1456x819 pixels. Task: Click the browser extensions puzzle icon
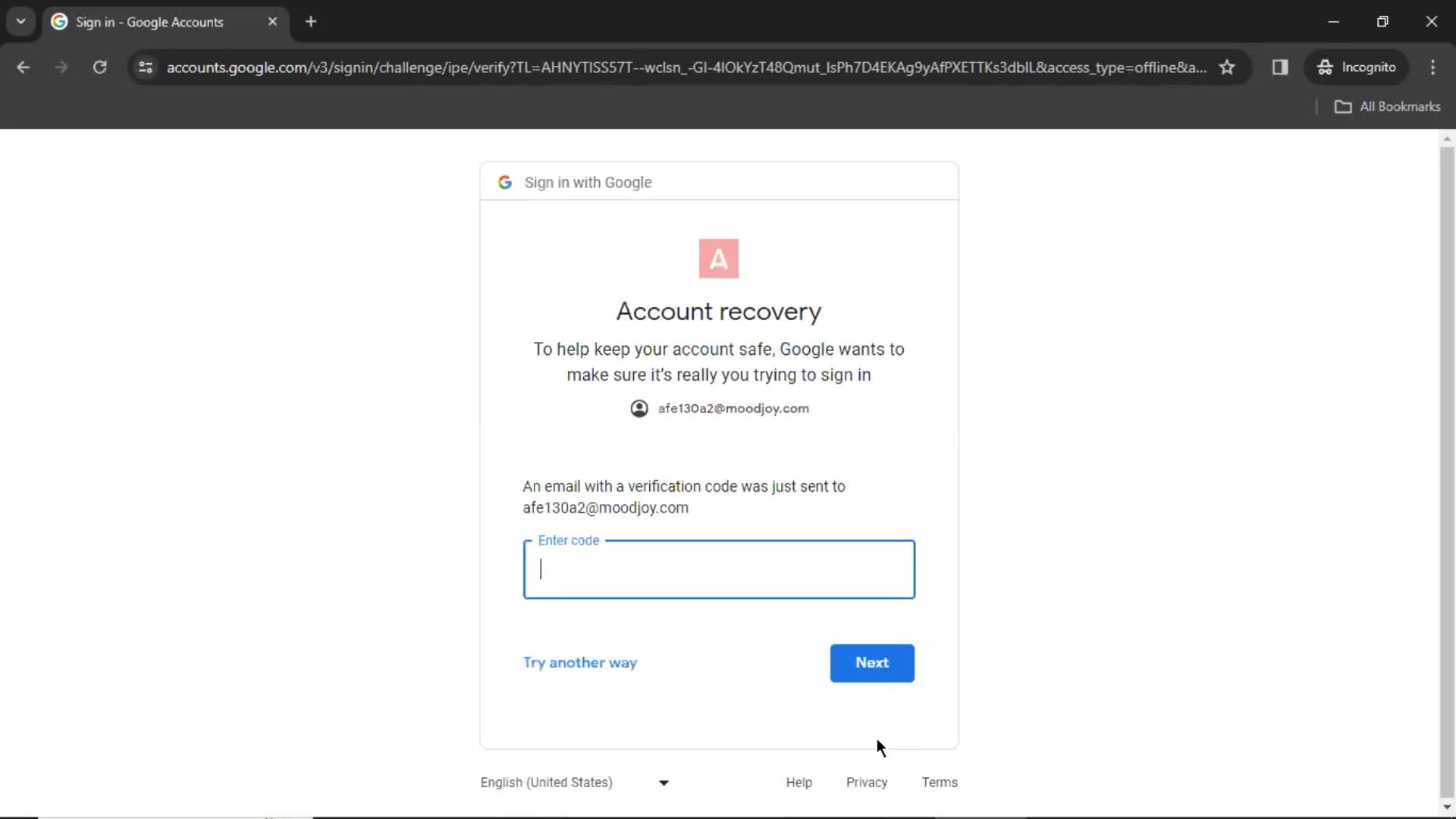[1280, 67]
